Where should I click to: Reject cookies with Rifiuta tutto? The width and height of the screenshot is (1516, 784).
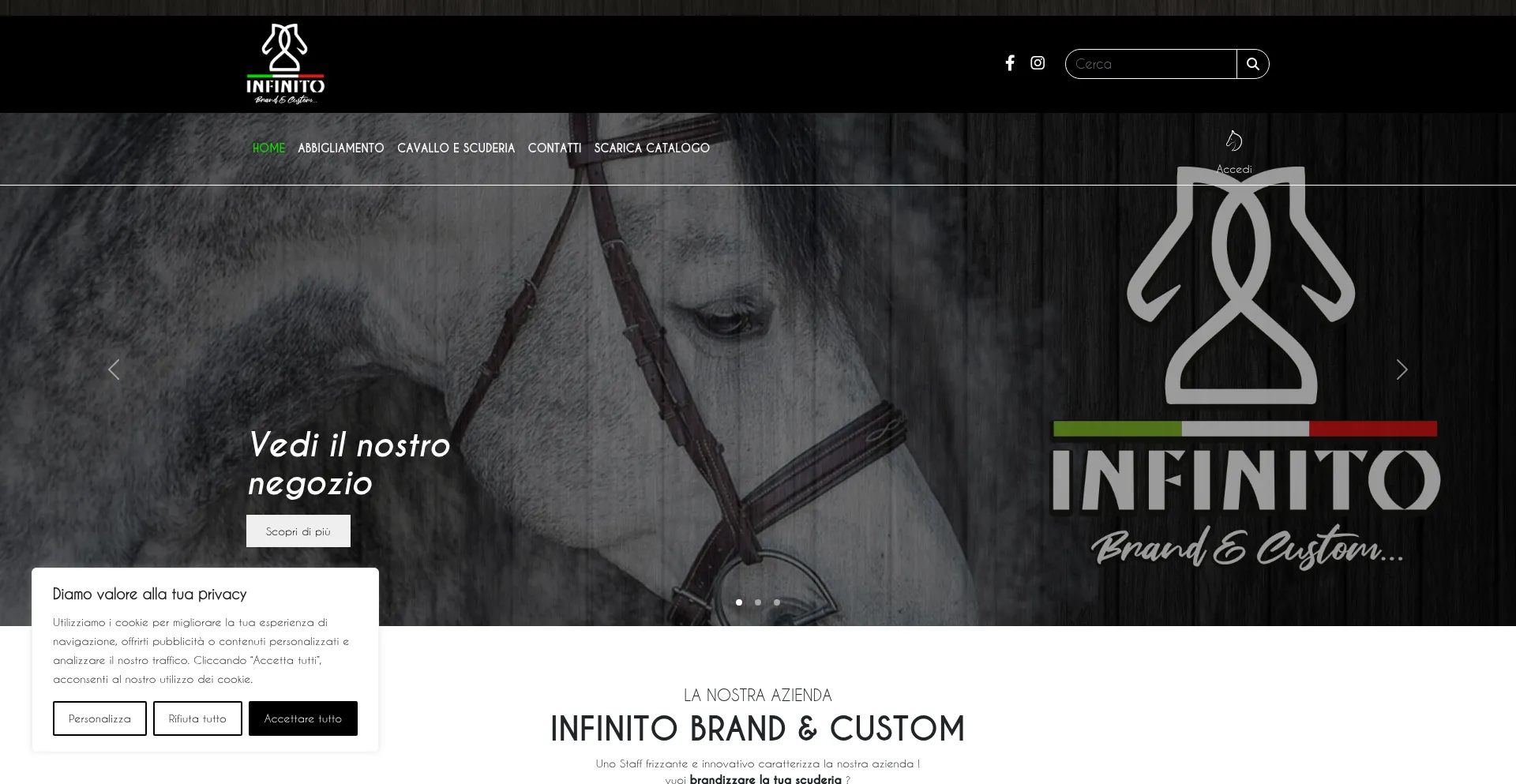(x=197, y=718)
